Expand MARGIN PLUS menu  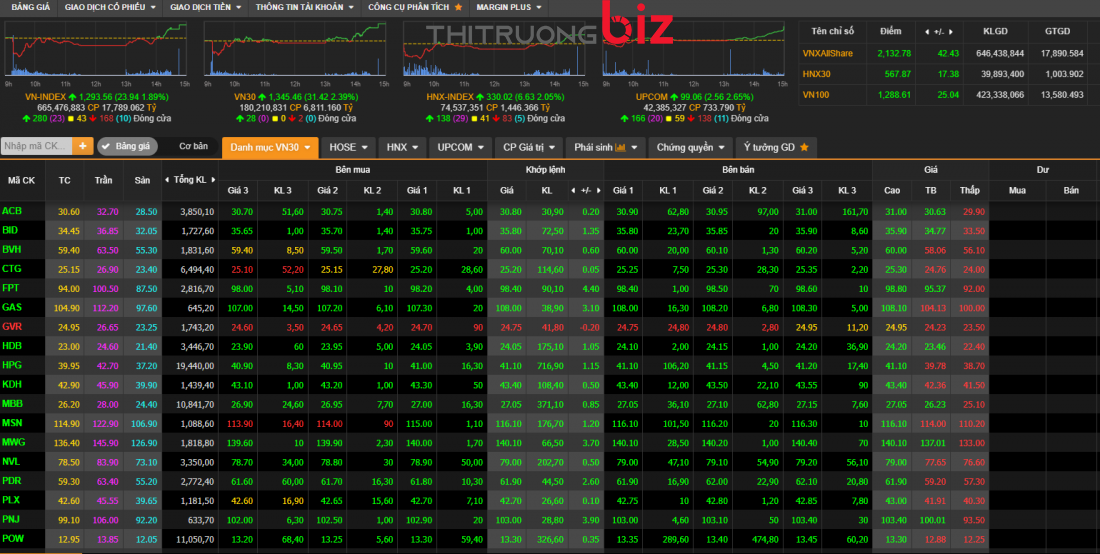tap(509, 7)
